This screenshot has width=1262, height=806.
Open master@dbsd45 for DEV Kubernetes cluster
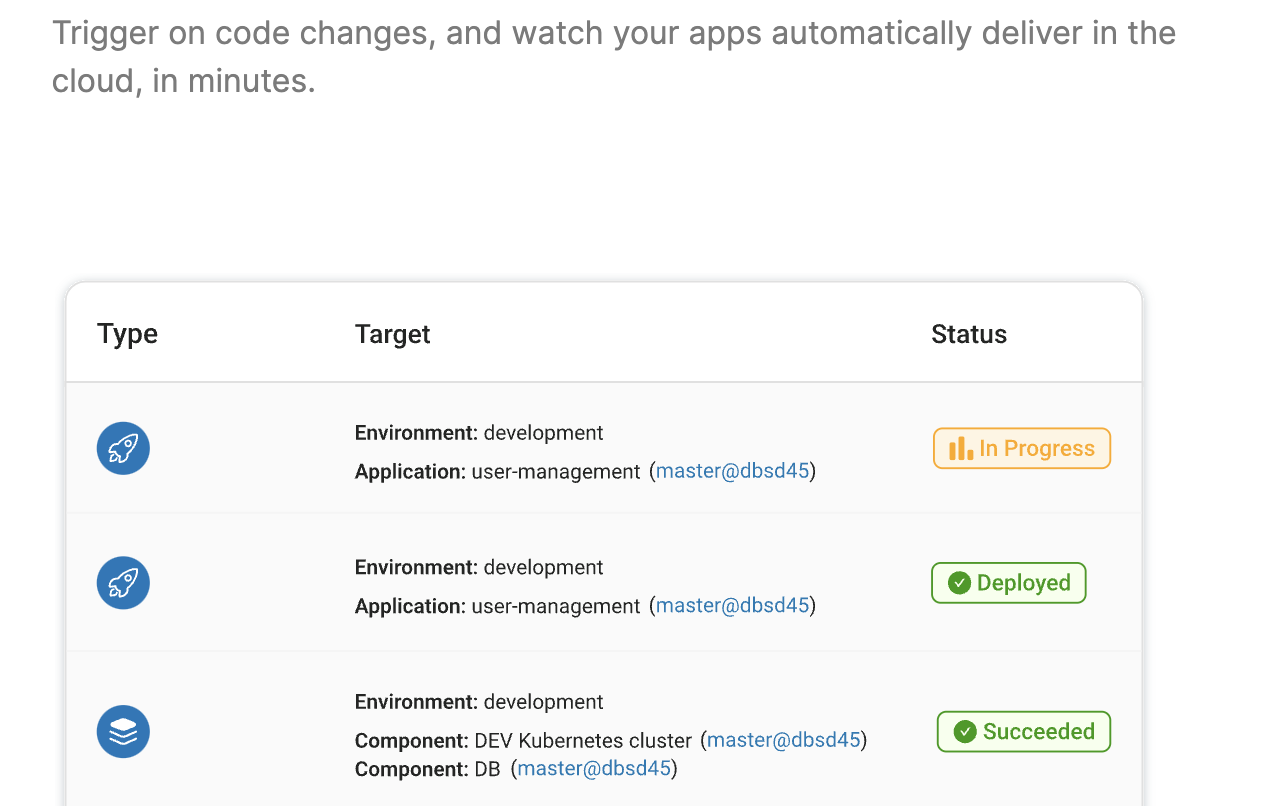[783, 740]
